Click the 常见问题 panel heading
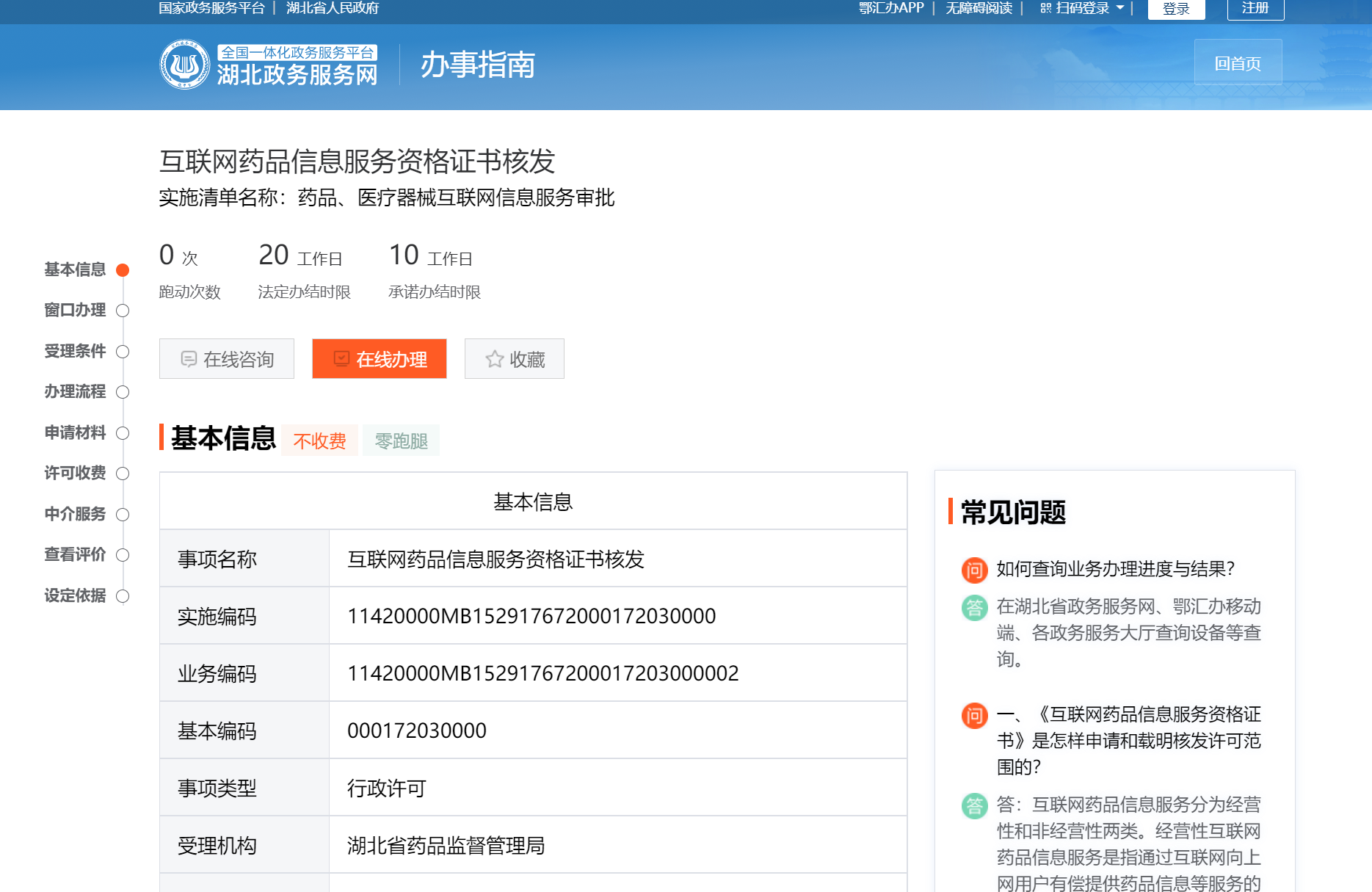The height and width of the screenshot is (892, 1372). [1013, 512]
